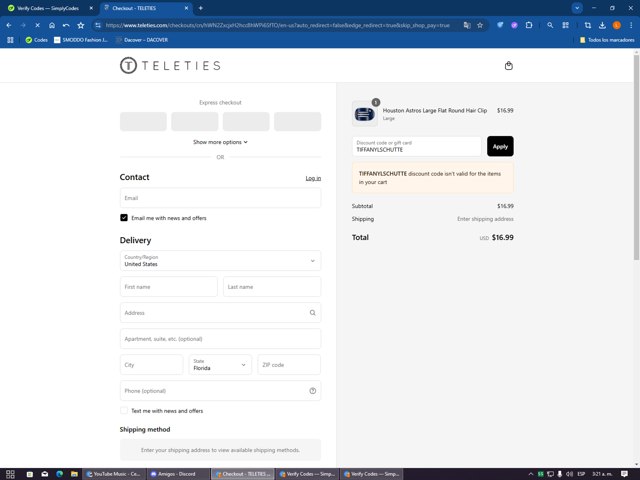Uncheck Email me with news and offers
This screenshot has height=480, width=640.
(x=124, y=218)
